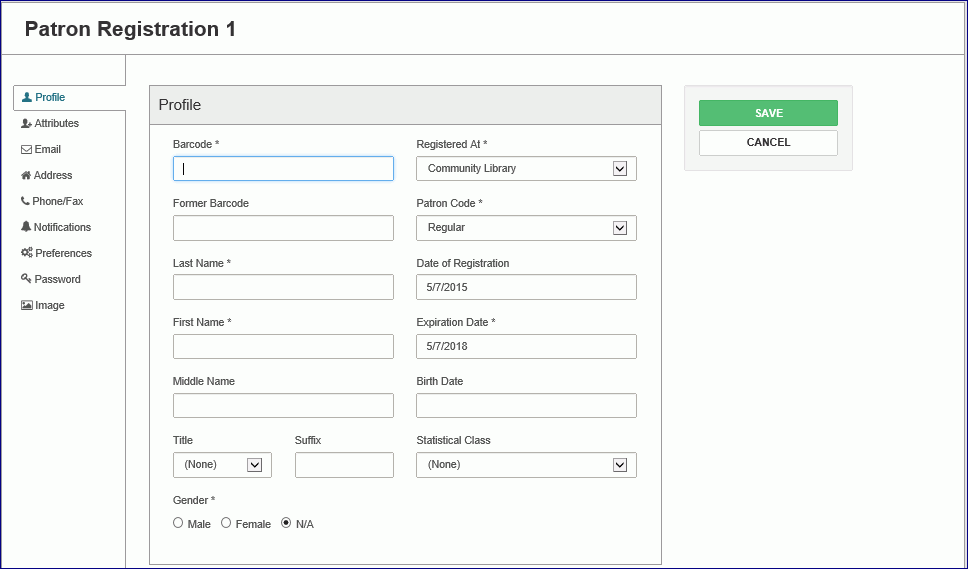Screen dimensions: 968x569
Task: Select the N/A gender radio button
Action: tap(286, 523)
